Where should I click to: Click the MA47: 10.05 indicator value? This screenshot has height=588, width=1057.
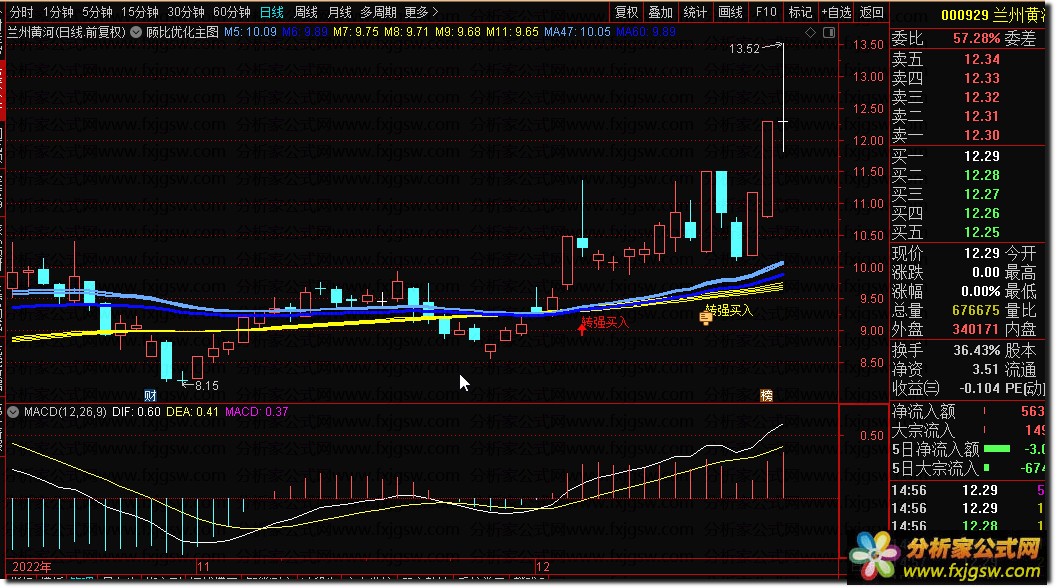click(577, 32)
